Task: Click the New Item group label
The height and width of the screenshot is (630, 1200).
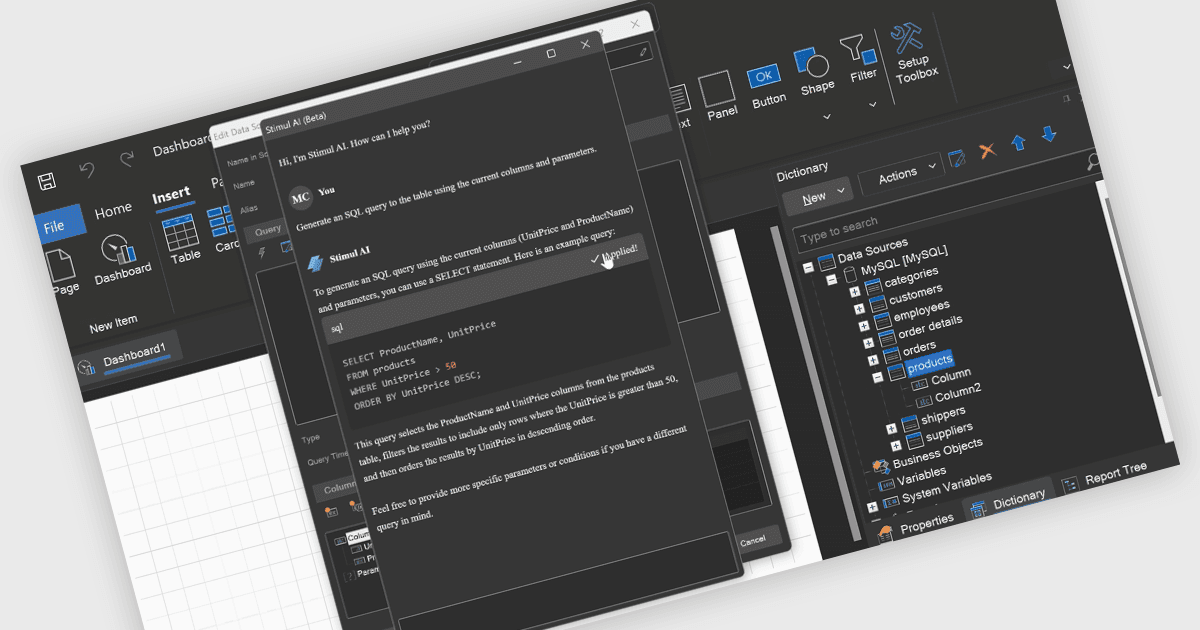Action: [x=113, y=325]
